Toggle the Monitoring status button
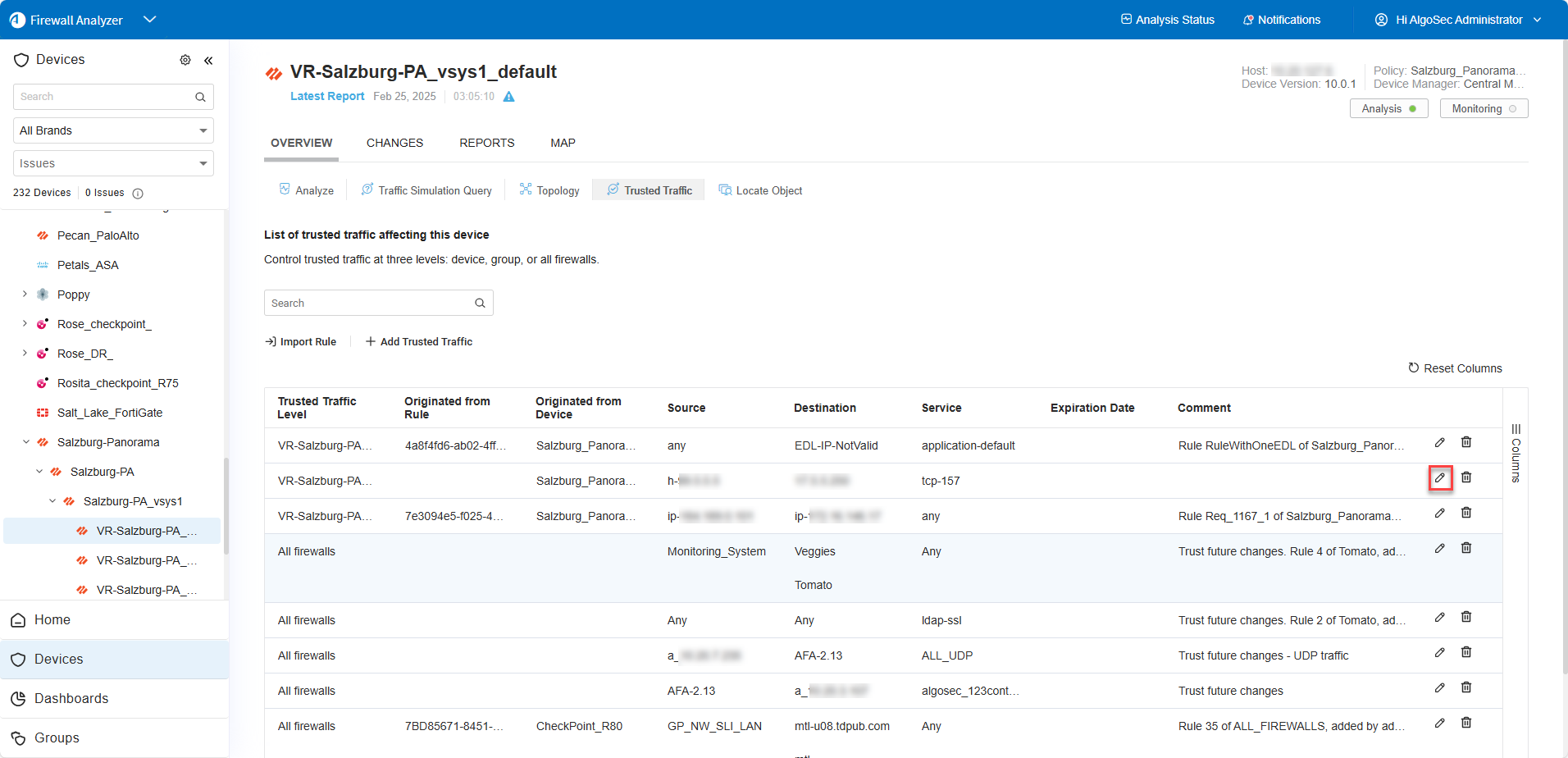The height and width of the screenshot is (758, 1568). [x=1483, y=108]
